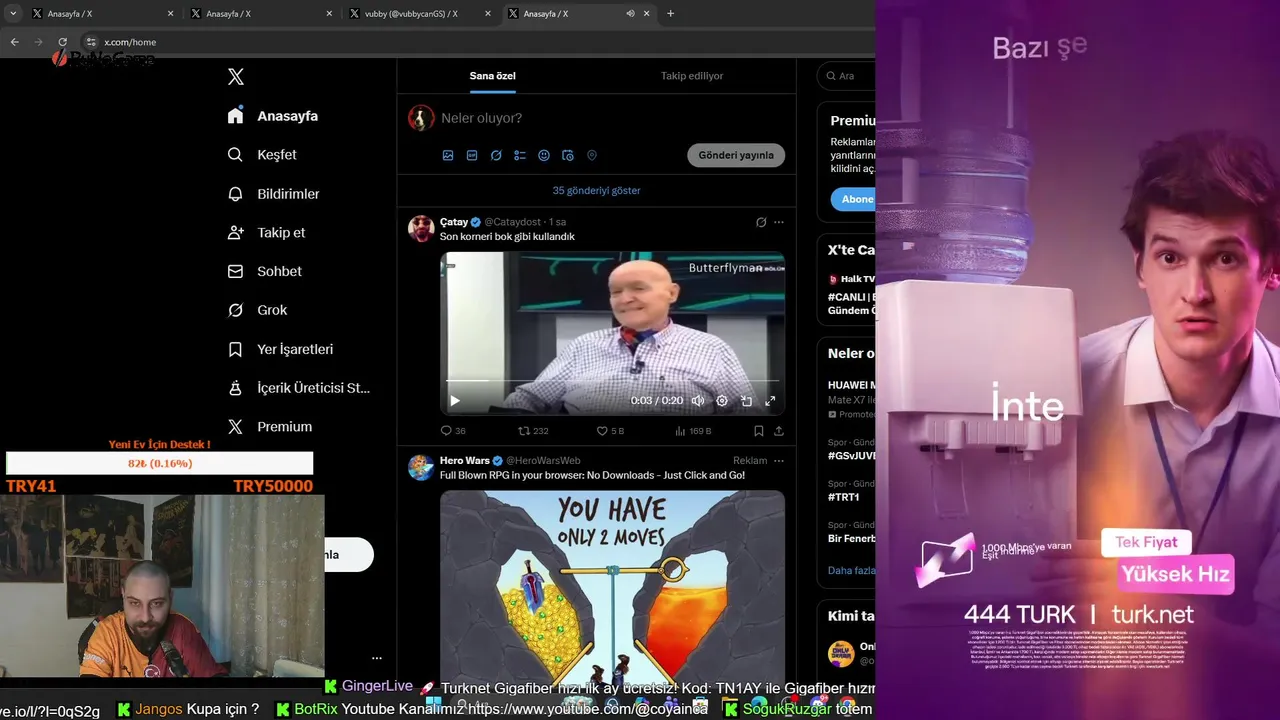Viewport: 1280px width, 720px height.
Task: Mute the video volume
Action: pos(698,401)
